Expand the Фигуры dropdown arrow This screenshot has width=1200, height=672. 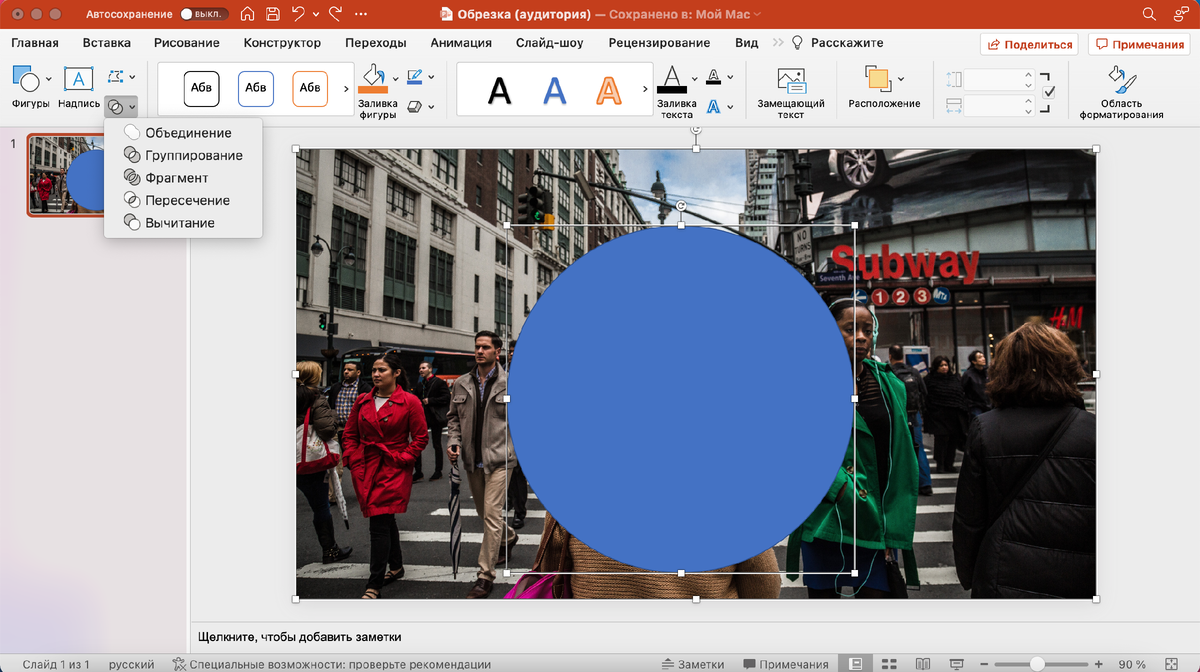pyautogui.click(x=49, y=79)
